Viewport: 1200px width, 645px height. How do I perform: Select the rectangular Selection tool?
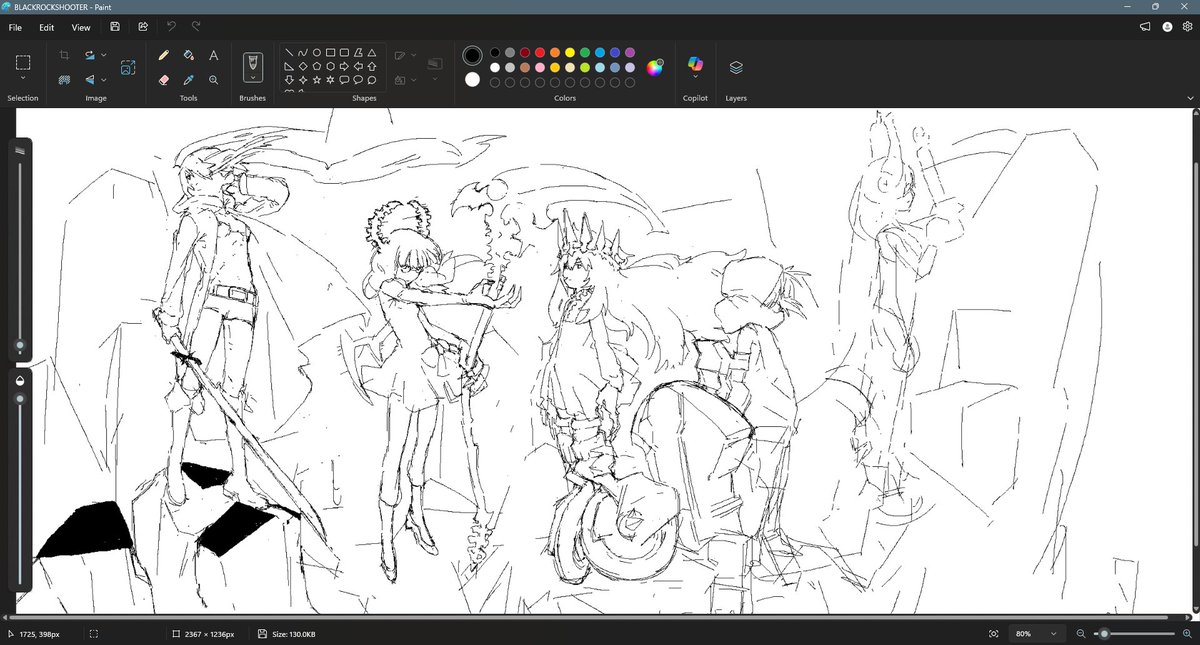point(23,62)
